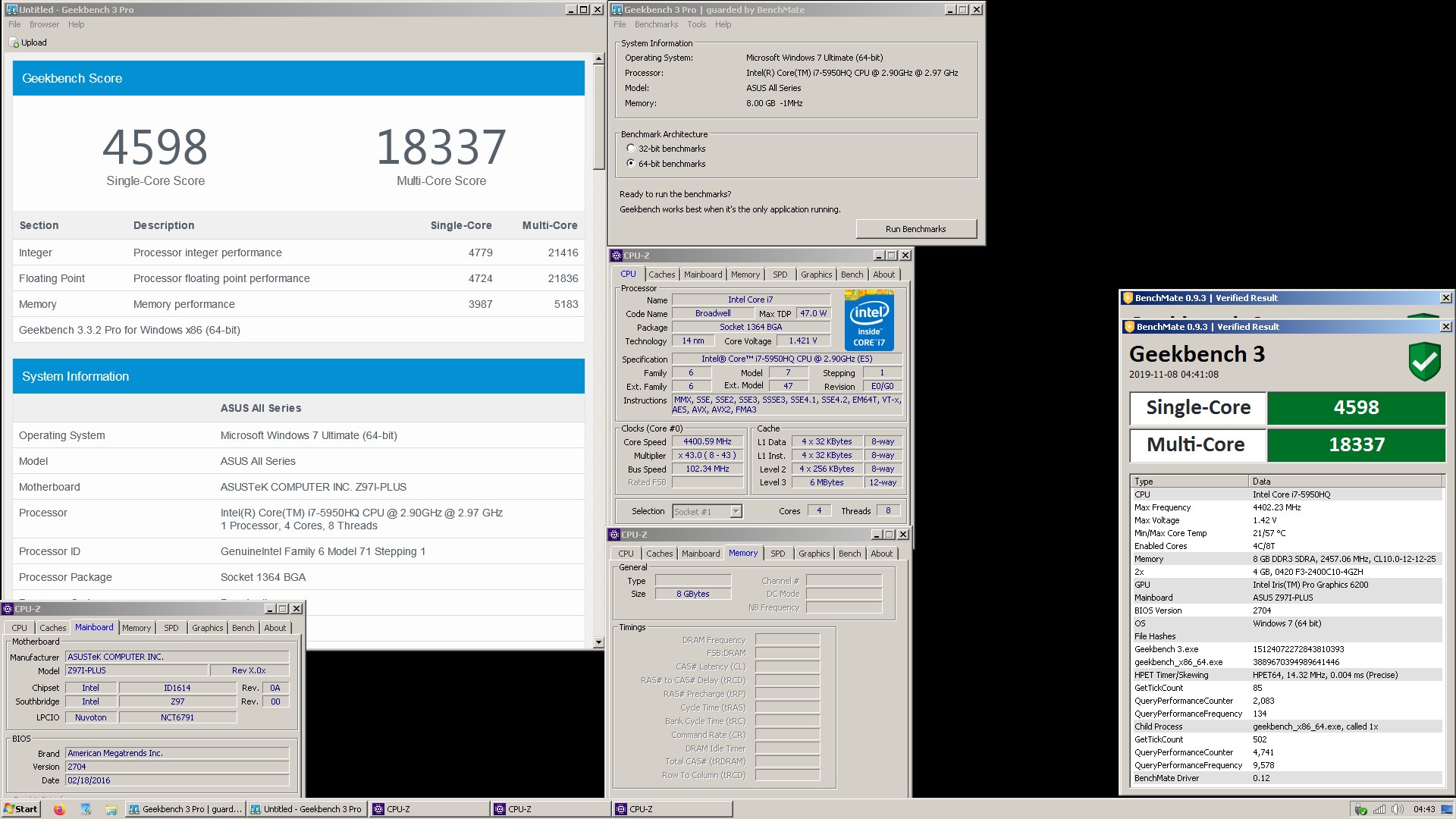Click the Run Benchmarks button
Screen dimensions: 1456x819
click(916, 229)
